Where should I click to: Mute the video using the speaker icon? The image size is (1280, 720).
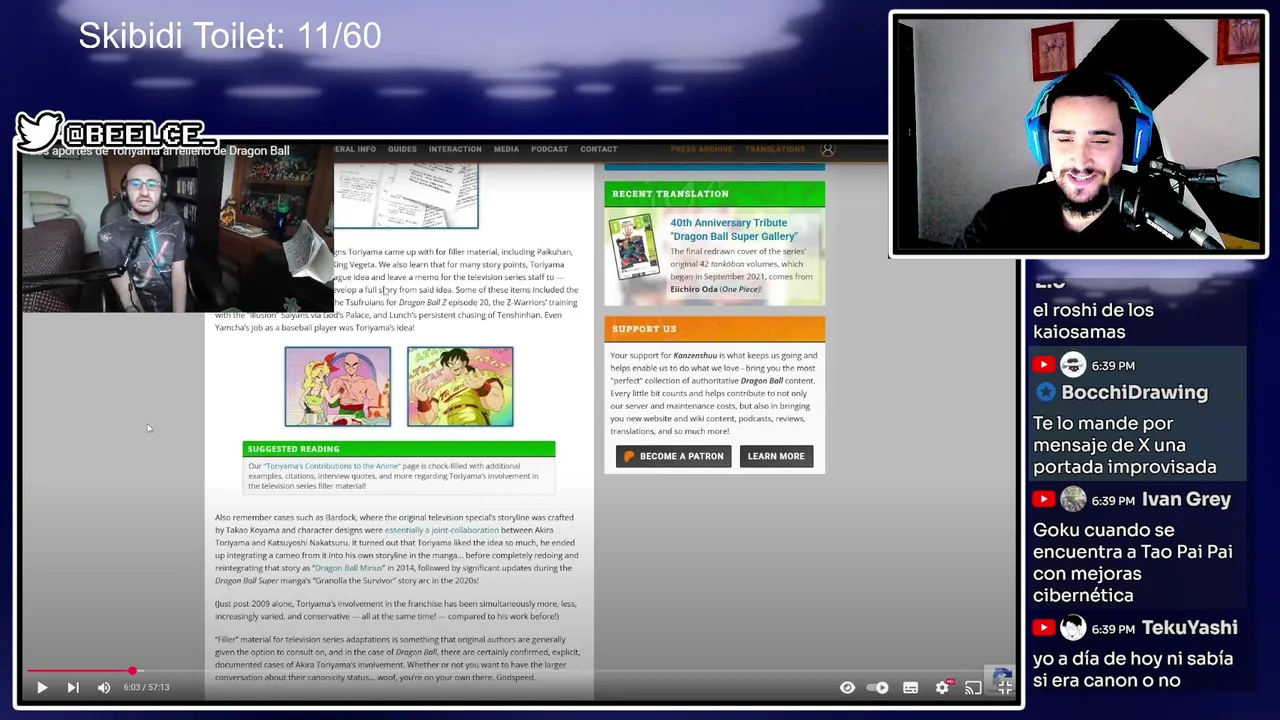point(104,687)
